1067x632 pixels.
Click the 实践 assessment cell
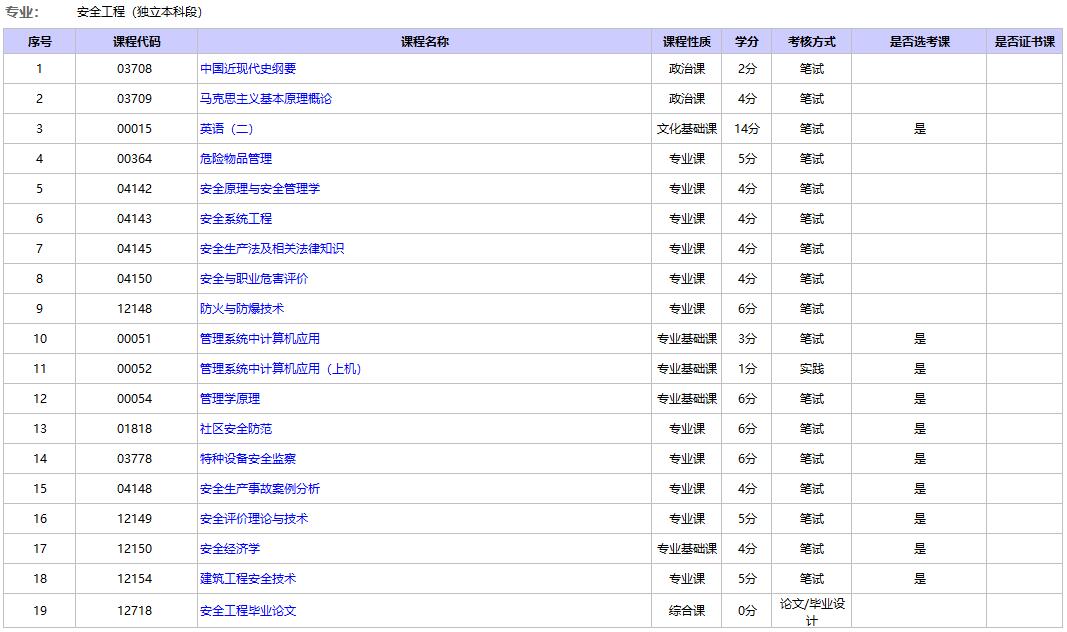coord(811,368)
